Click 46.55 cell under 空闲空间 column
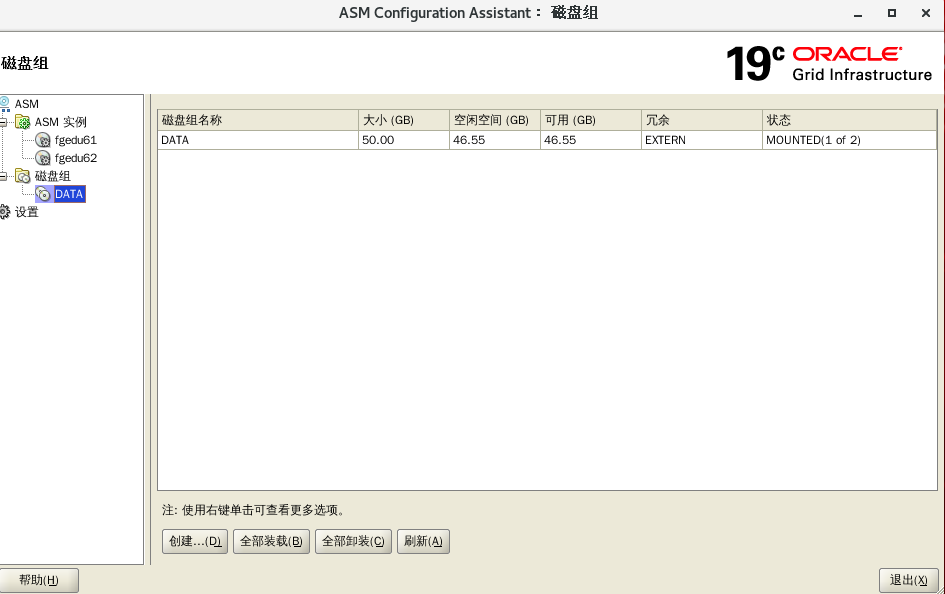 (495, 140)
